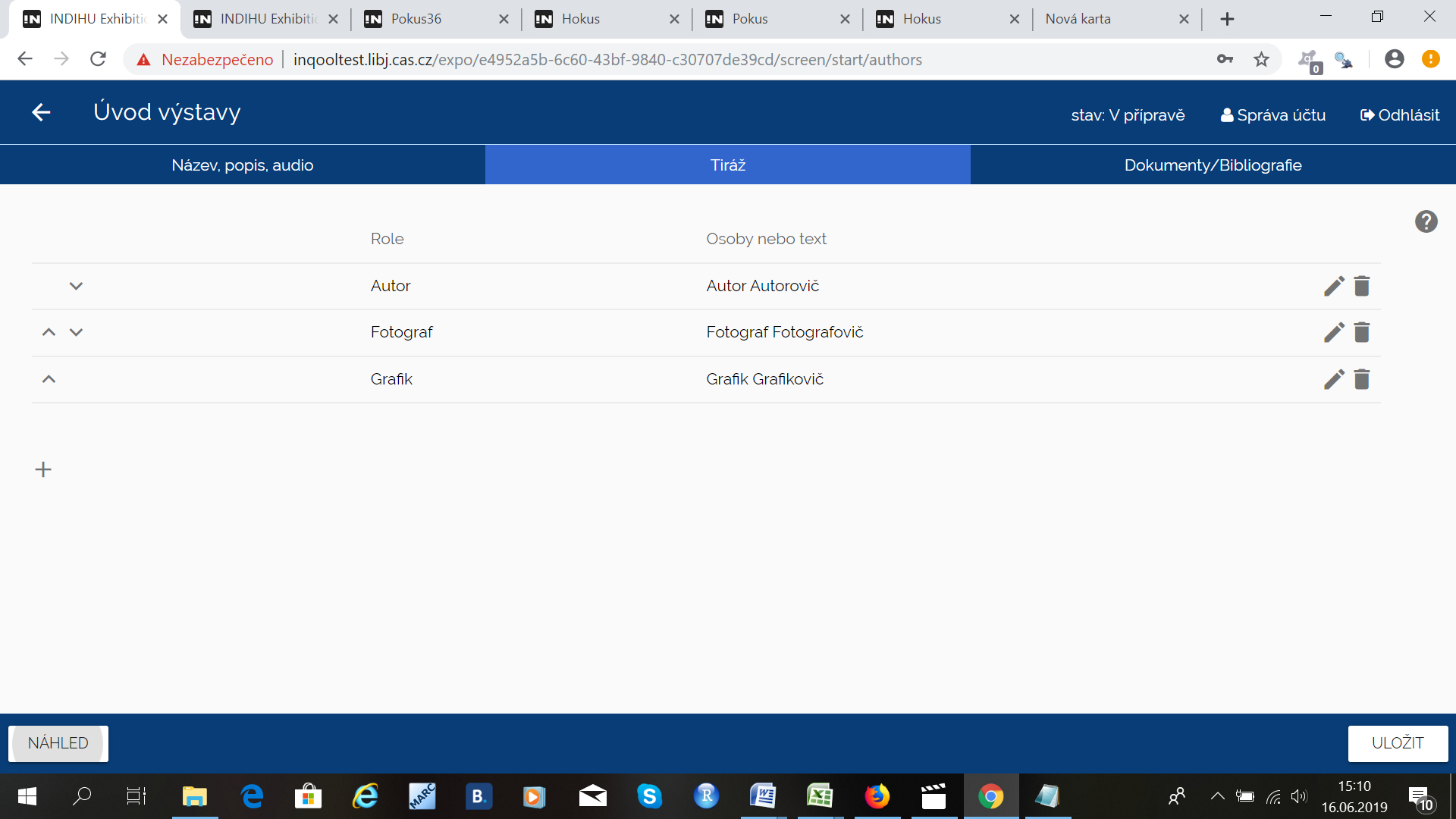Screen dimensions: 1456x819
Task: Edit the Grafik Grafikovič row
Action: click(1333, 379)
